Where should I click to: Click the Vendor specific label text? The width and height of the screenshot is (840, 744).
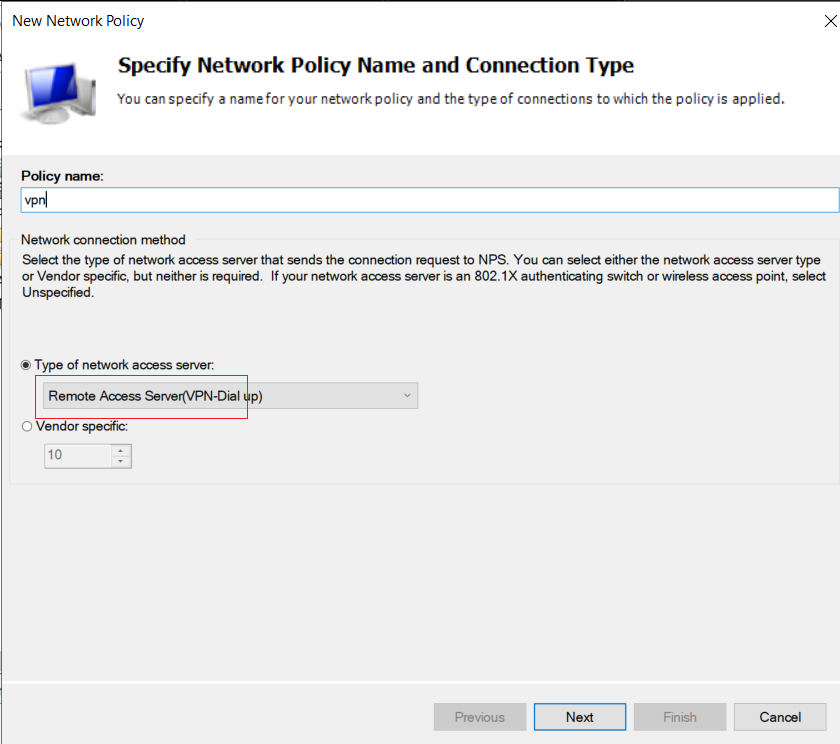pyautogui.click(x=82, y=426)
